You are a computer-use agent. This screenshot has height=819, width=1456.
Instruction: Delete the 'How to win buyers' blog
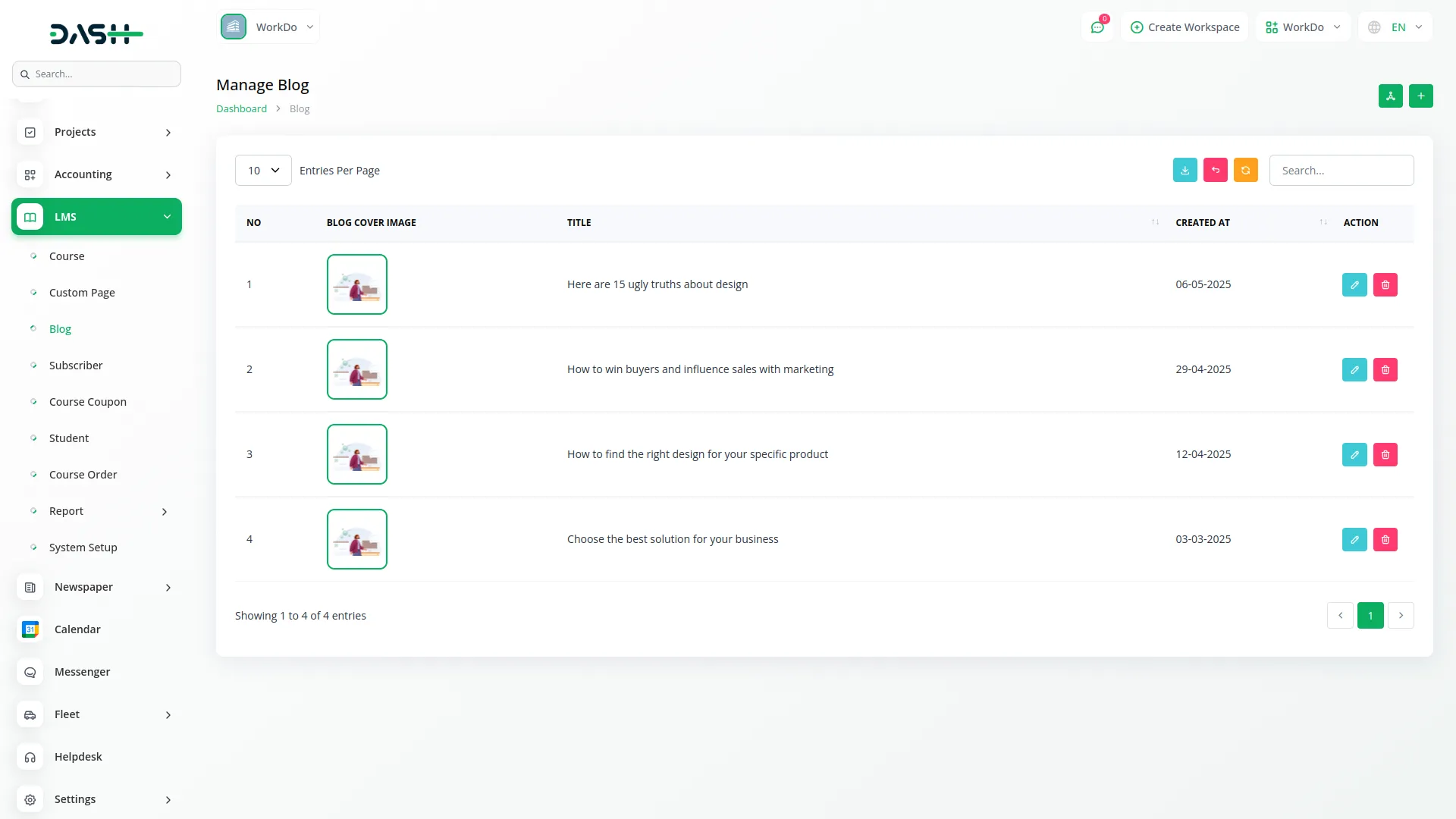(1385, 370)
